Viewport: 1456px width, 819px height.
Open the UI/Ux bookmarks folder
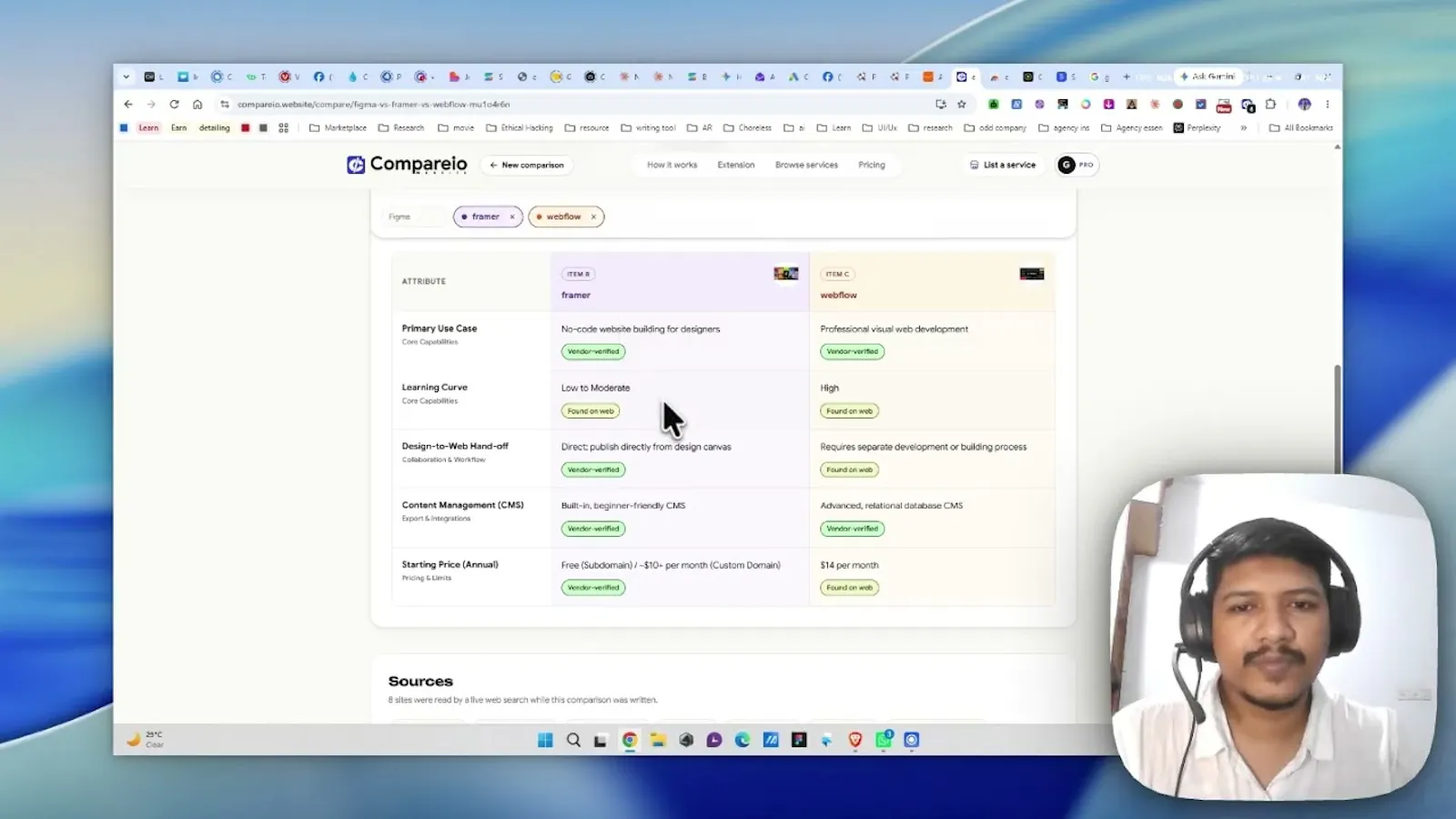[x=880, y=128]
